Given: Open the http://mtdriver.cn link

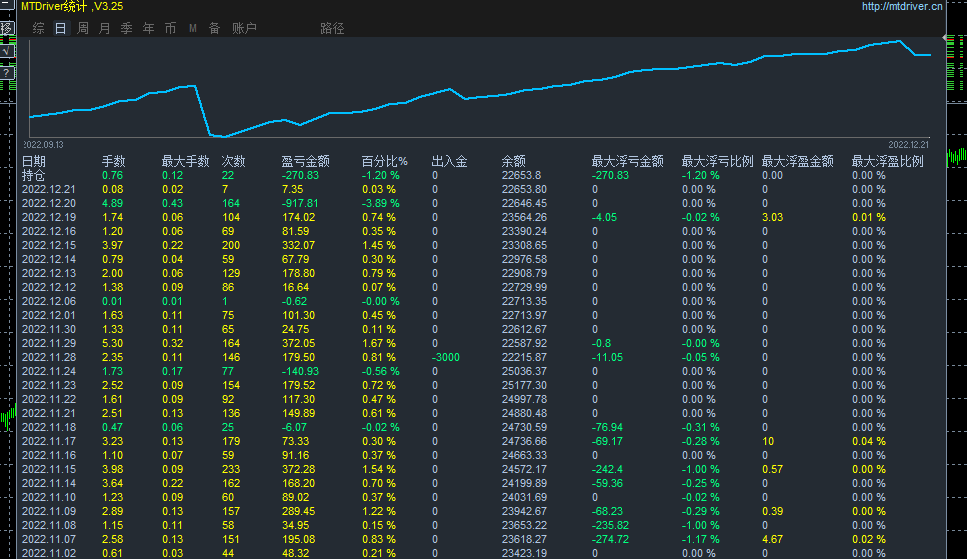Looking at the screenshot, I should tap(902, 6).
